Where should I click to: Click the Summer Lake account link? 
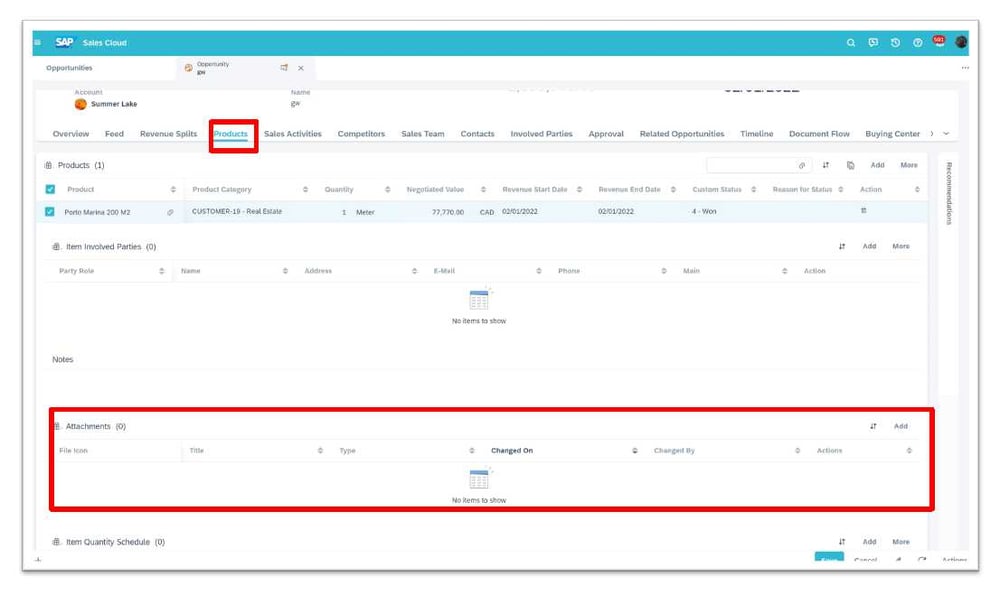114,104
